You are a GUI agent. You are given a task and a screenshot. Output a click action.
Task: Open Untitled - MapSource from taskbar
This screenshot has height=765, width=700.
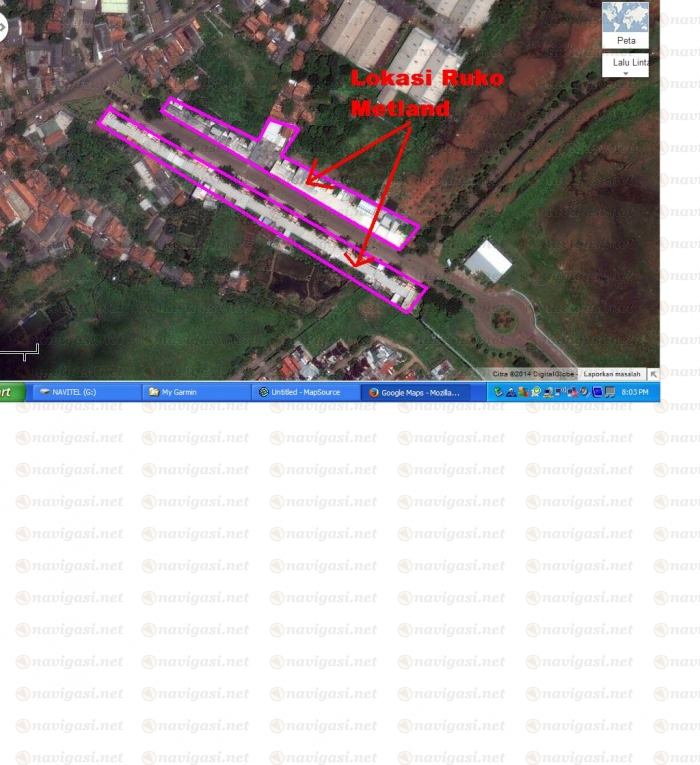click(x=304, y=392)
